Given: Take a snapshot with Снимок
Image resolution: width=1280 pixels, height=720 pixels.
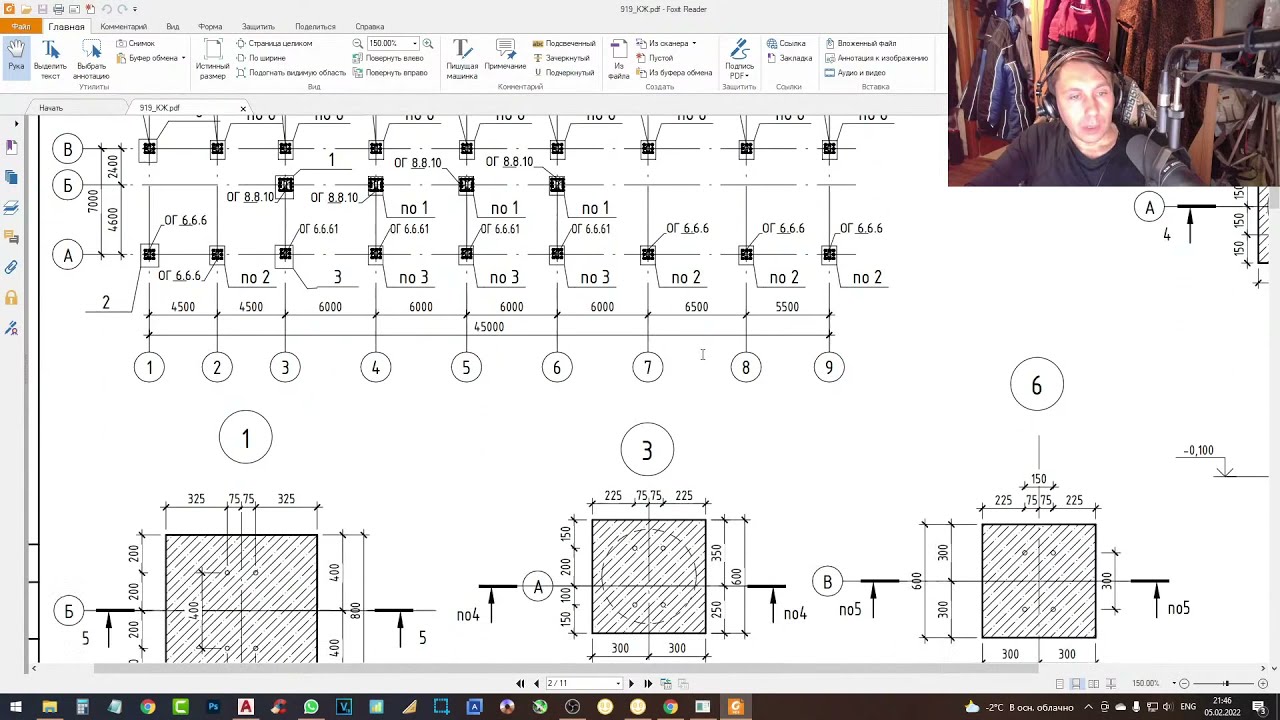Looking at the screenshot, I should point(135,44).
